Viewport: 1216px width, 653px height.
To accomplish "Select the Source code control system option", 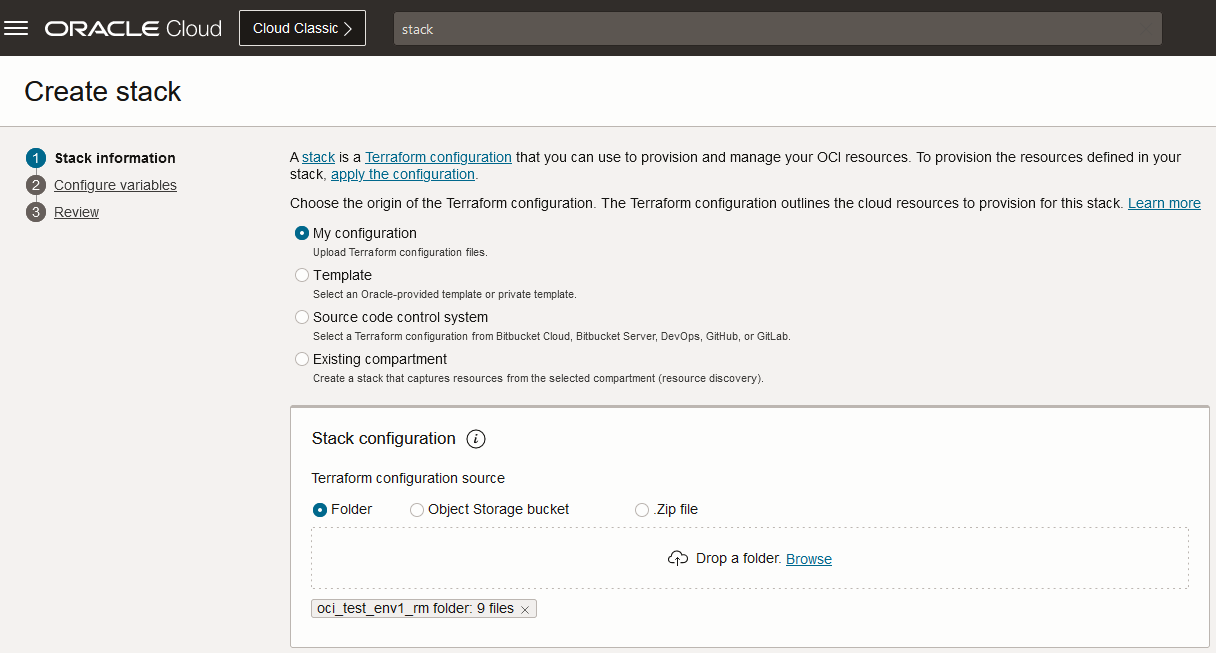I will (302, 317).
